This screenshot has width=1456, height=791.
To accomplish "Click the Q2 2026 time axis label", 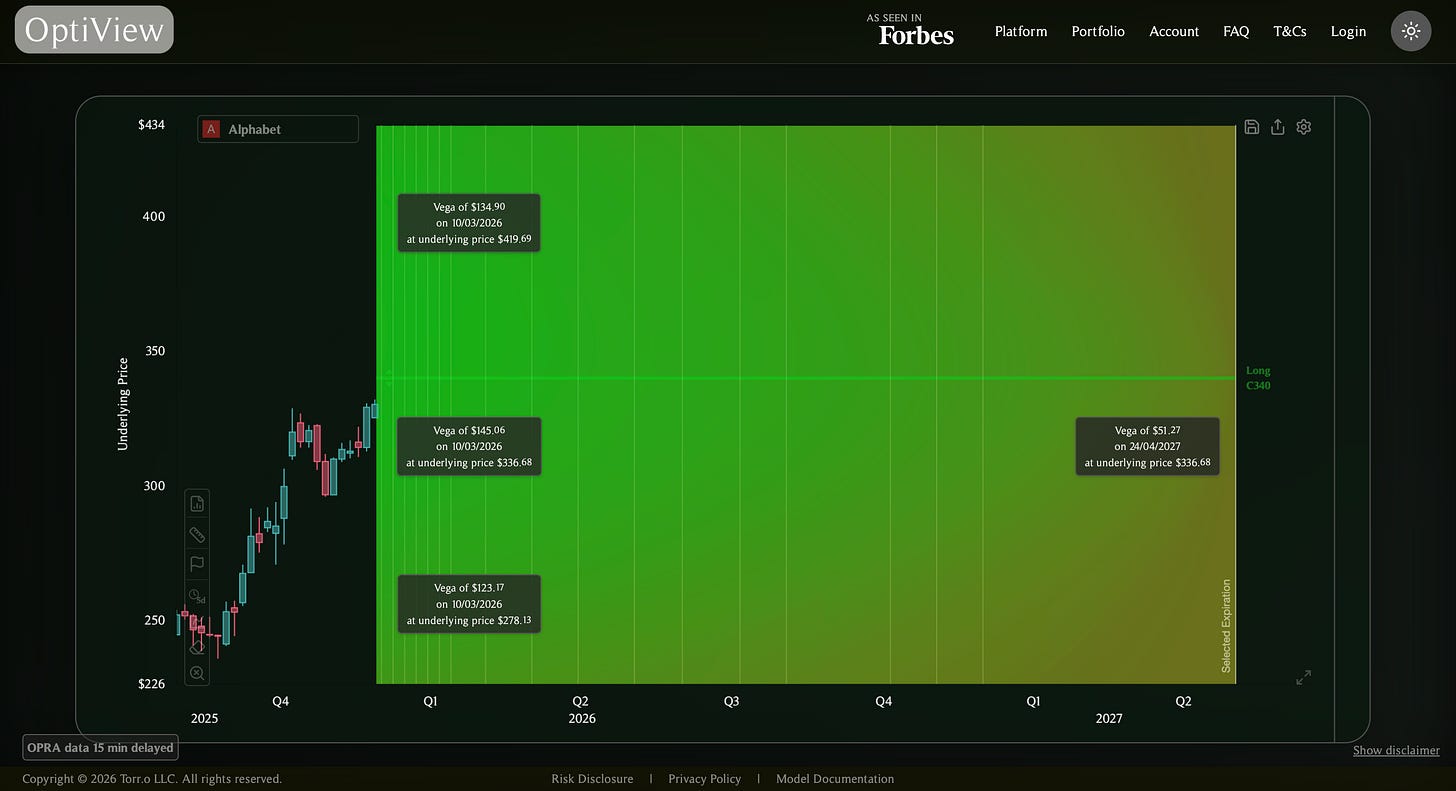I will click(580, 702).
